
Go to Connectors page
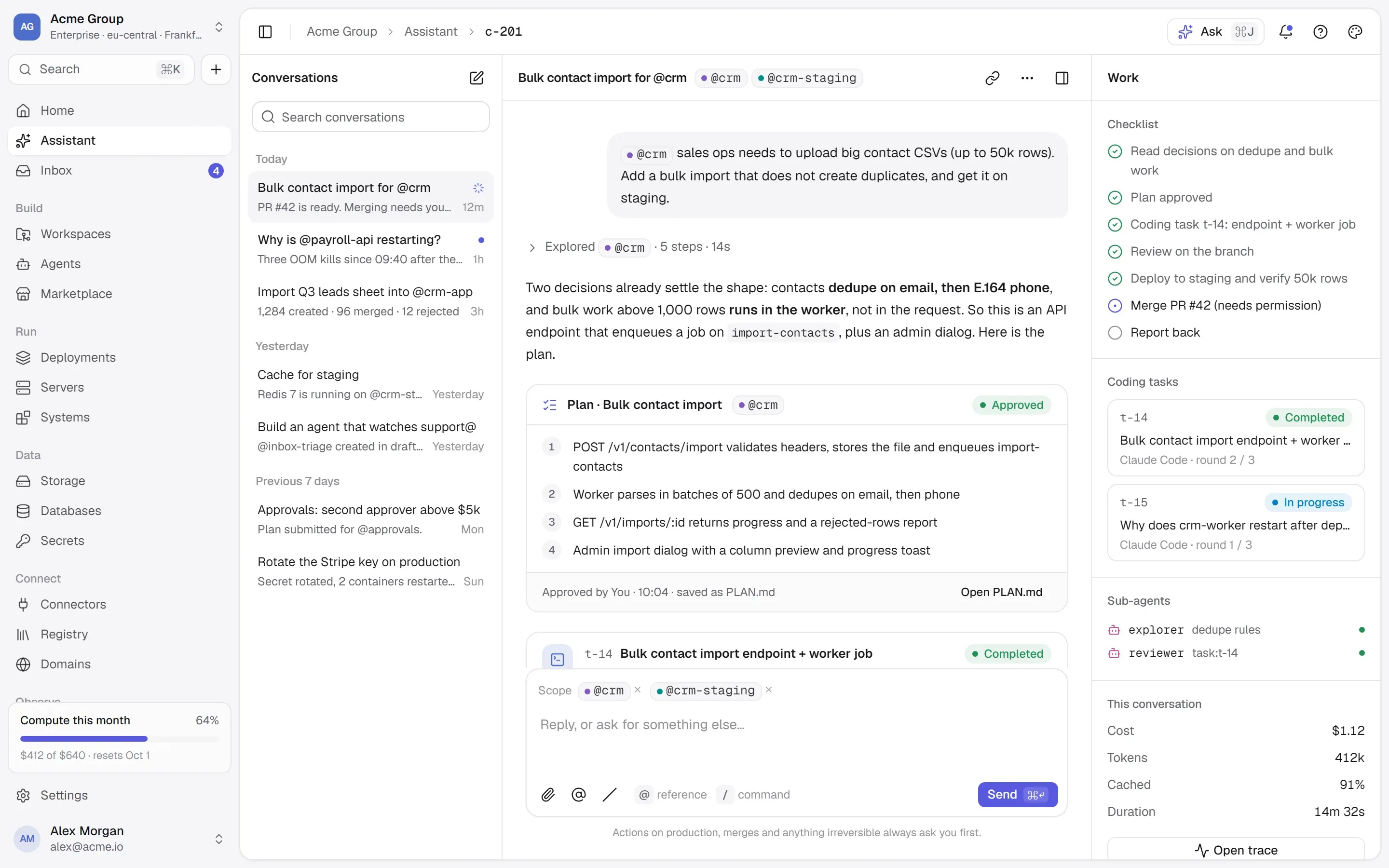point(120,604)
